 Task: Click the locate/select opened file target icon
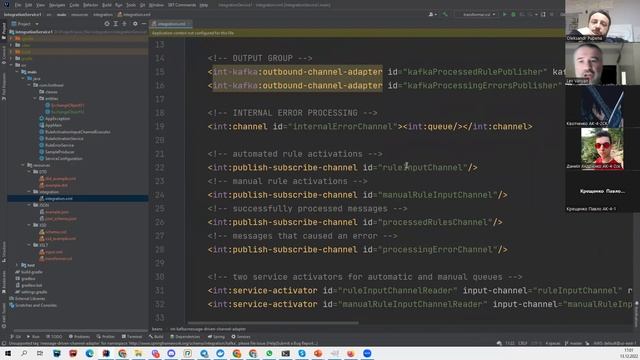click(x=107, y=24)
